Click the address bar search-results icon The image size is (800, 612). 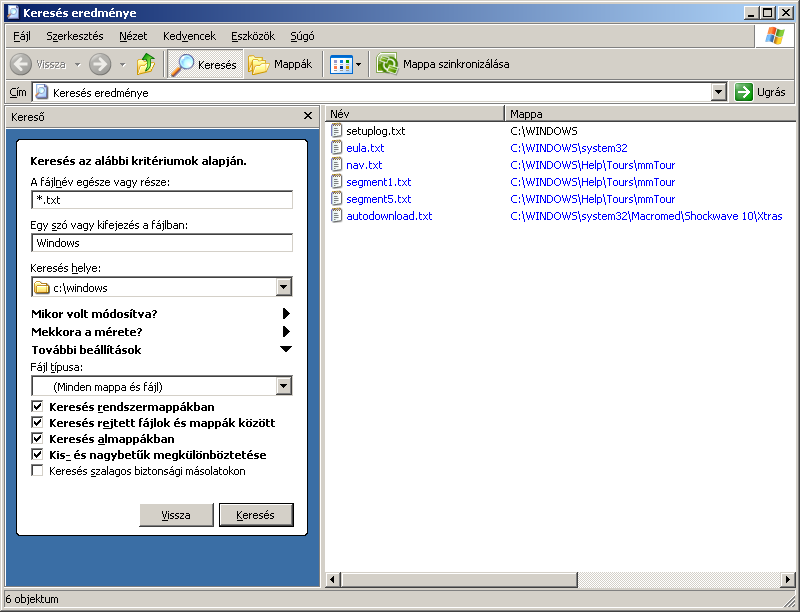click(41, 92)
